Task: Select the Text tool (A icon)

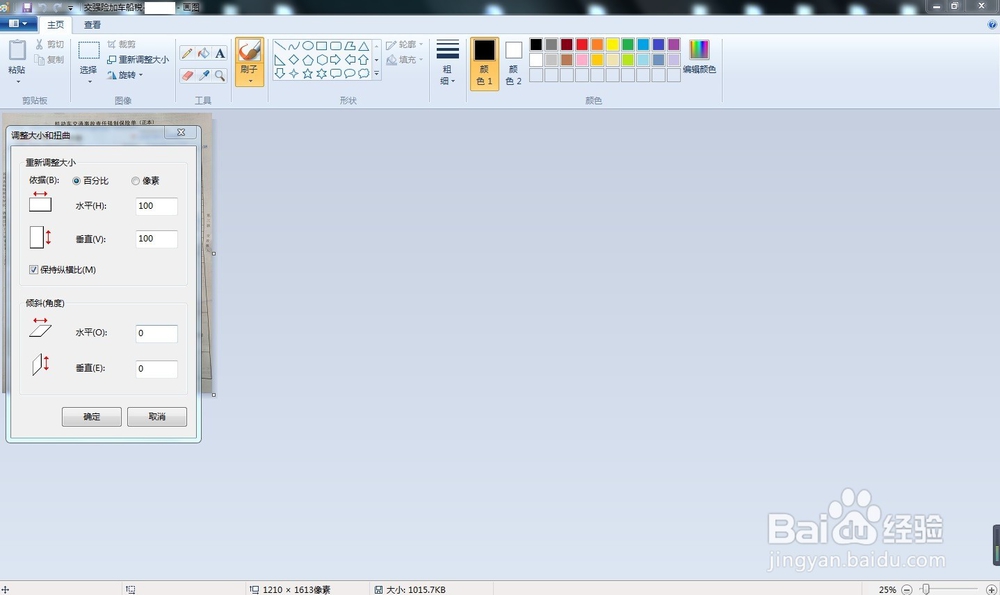Action: [220, 54]
